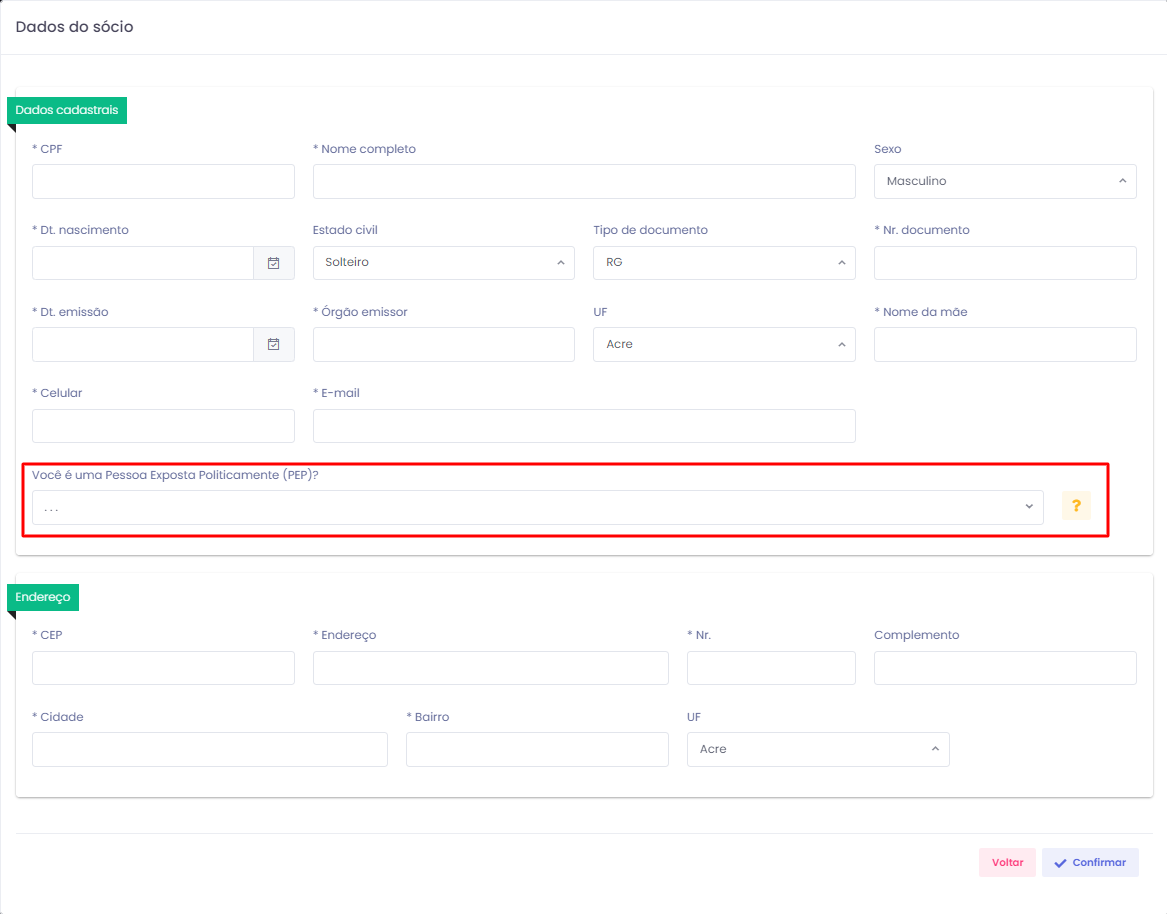Open the Estado civil dropdown
The width and height of the screenshot is (1167, 914).
443,263
